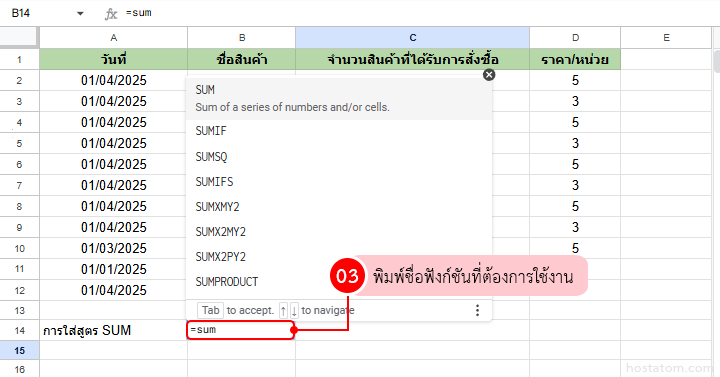The width and height of the screenshot is (720, 377).
Task: Click header cell วันที่
Action: click(113, 60)
